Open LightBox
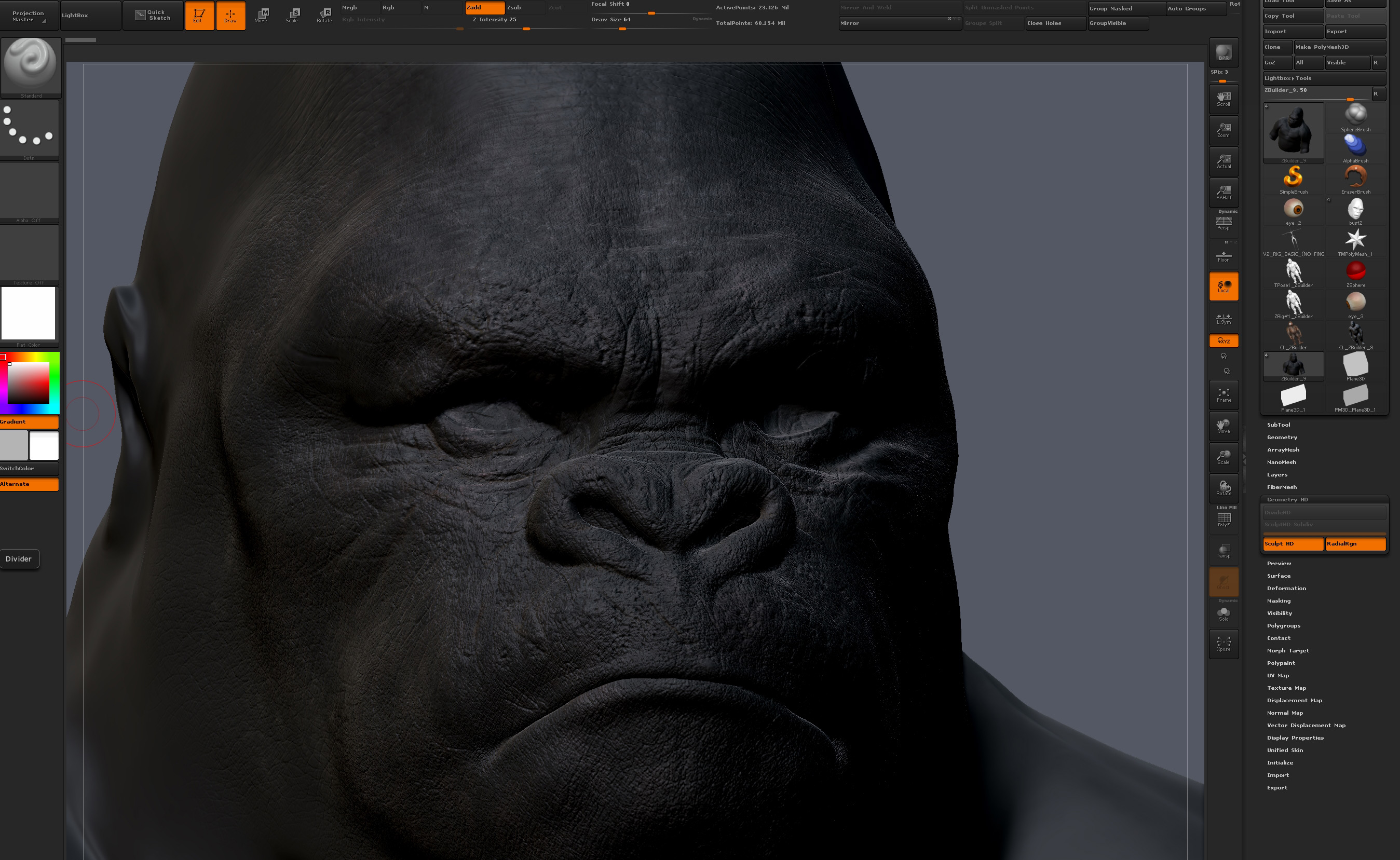 click(90, 16)
